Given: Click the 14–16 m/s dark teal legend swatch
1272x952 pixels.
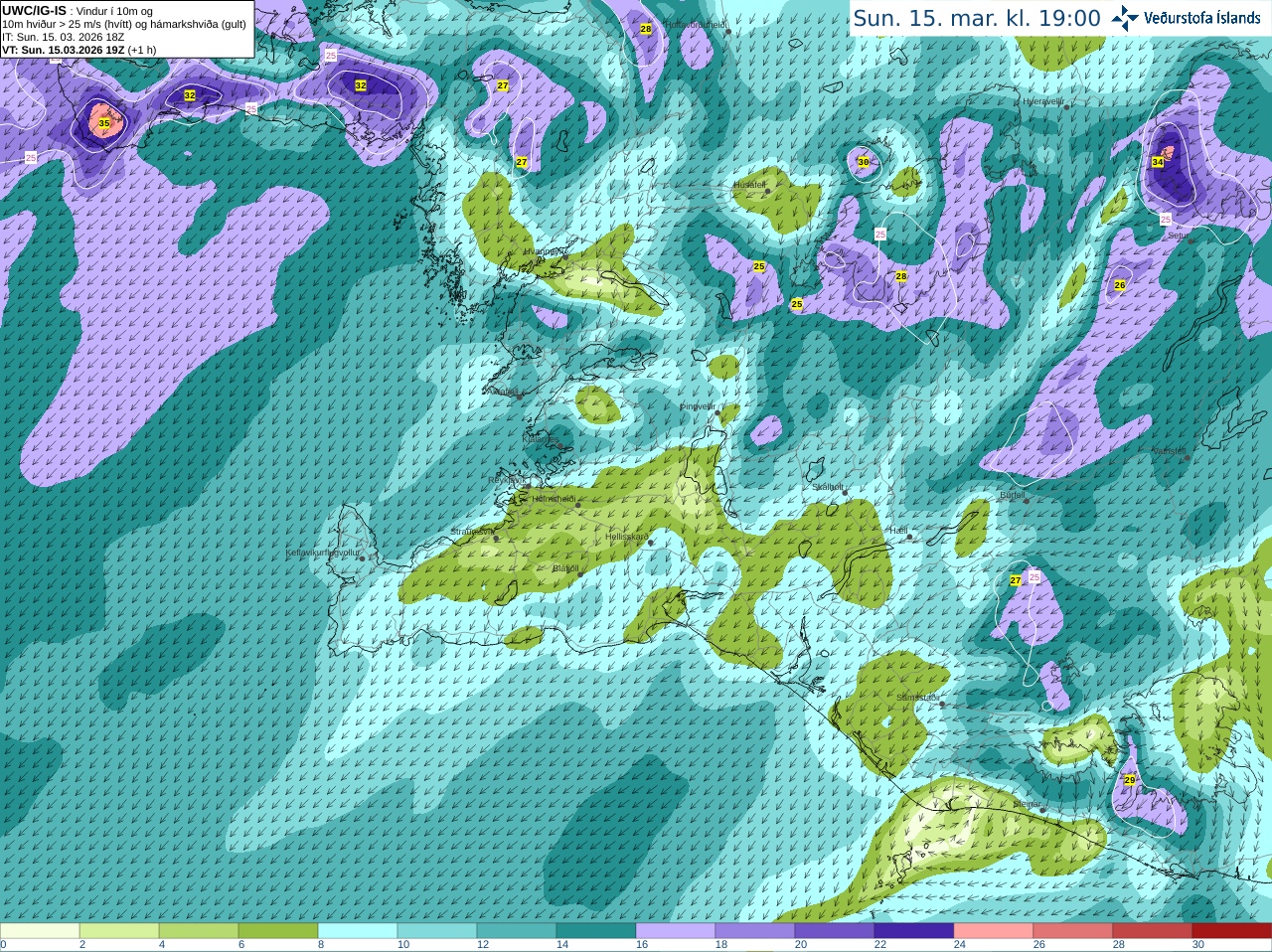Looking at the screenshot, I should [x=596, y=931].
